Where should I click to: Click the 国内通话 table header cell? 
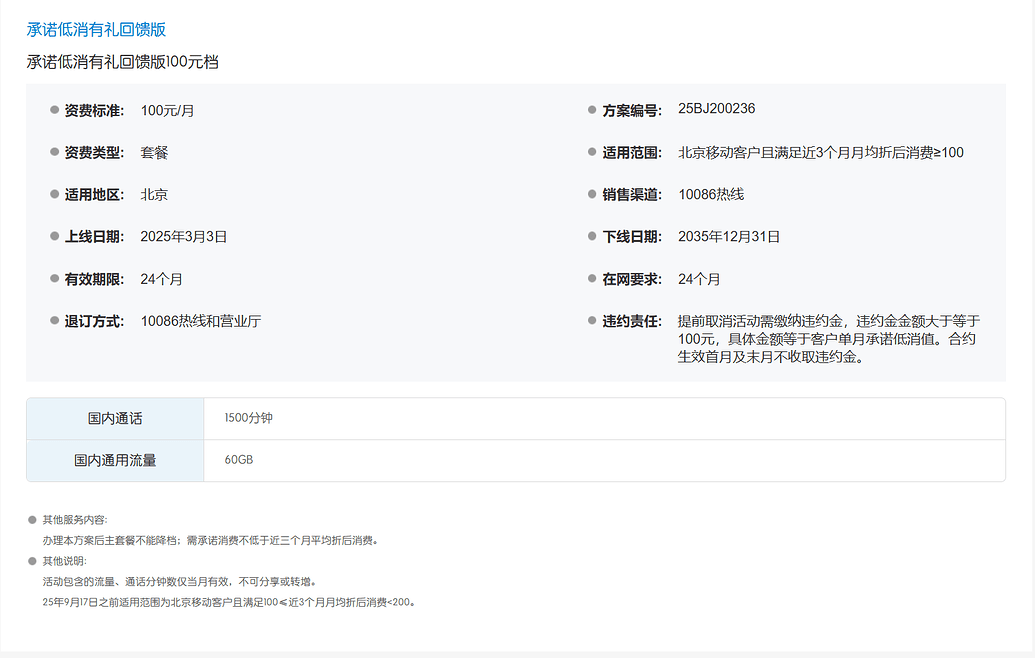[116, 418]
